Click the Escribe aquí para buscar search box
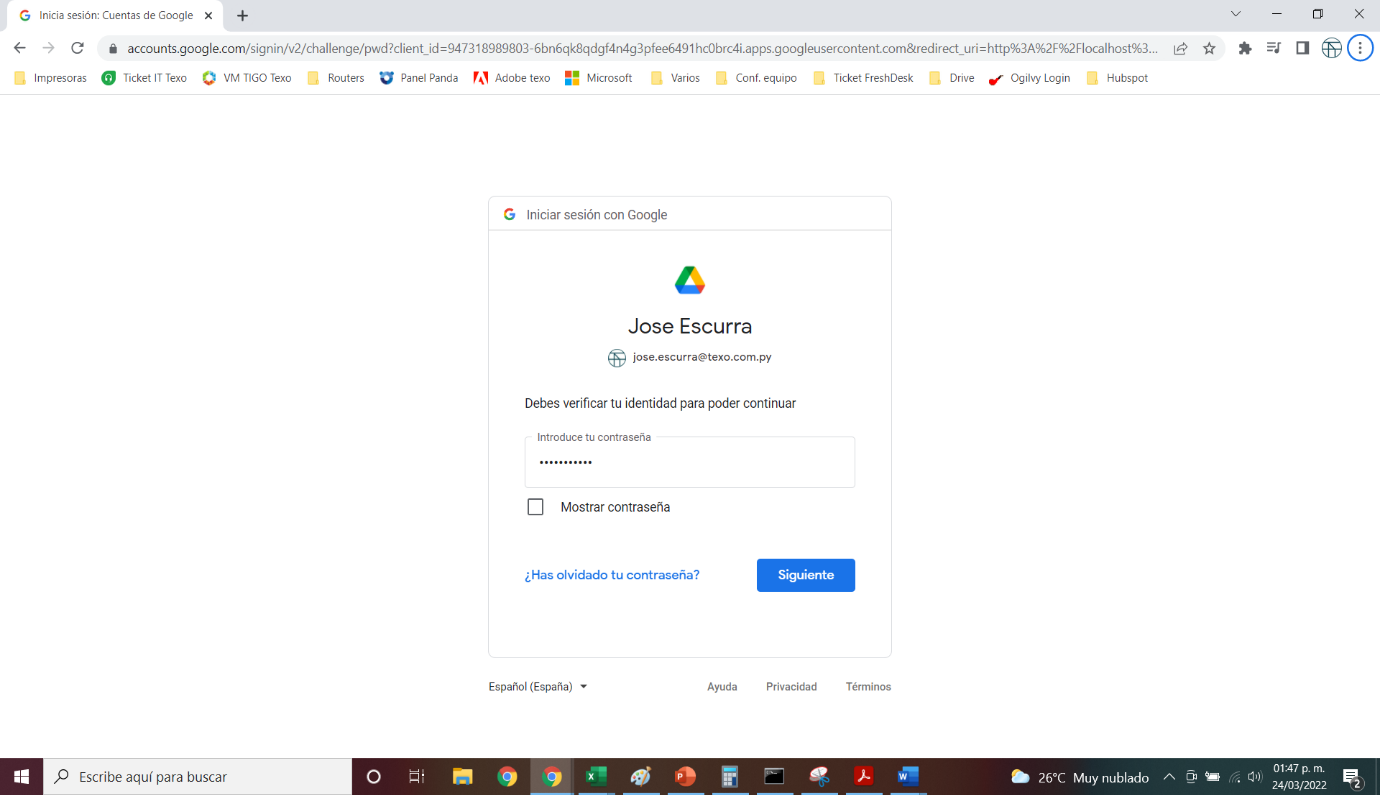 coord(197,776)
